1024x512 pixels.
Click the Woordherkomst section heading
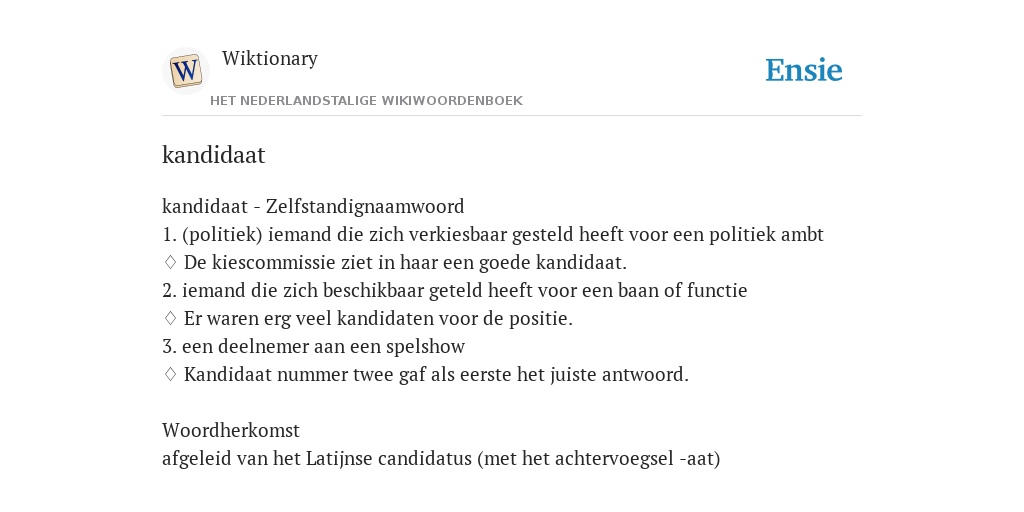pos(231,431)
